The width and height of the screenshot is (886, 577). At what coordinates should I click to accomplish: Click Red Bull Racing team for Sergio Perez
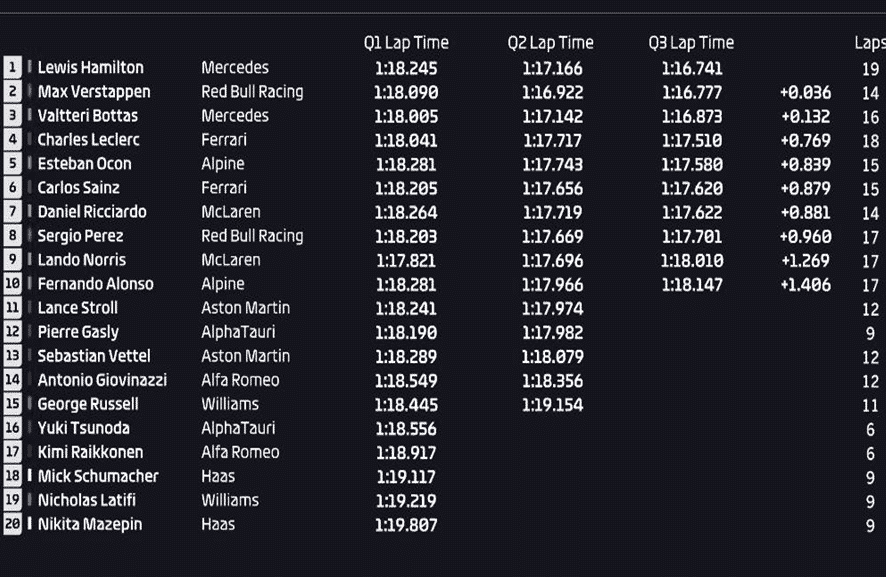pyautogui.click(x=252, y=236)
